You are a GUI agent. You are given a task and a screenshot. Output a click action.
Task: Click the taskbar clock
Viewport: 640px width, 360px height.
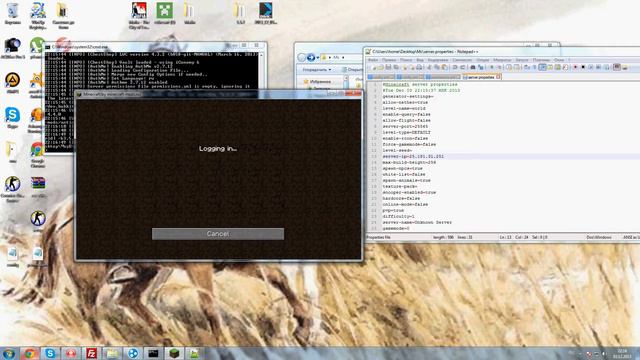pyautogui.click(x=622, y=353)
